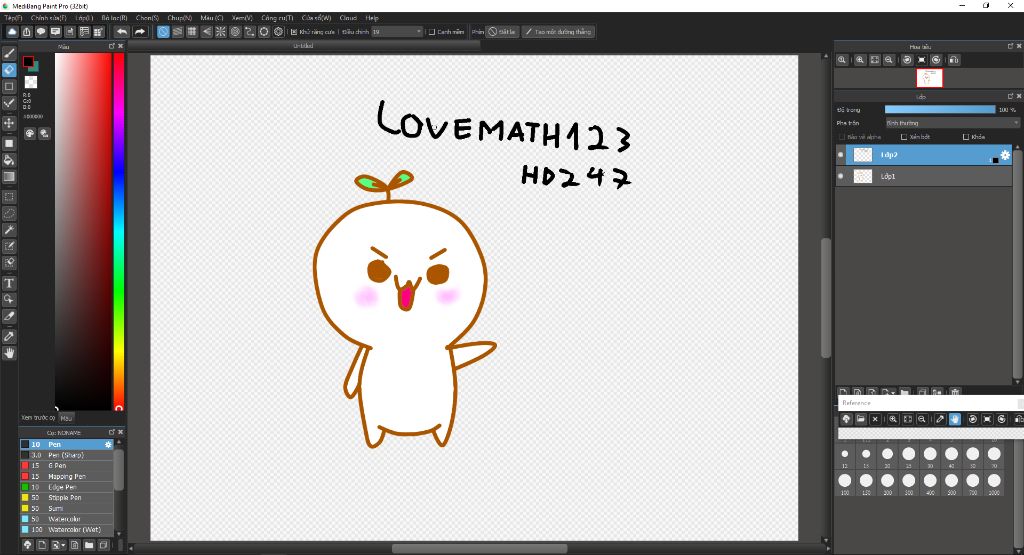Open Lớp(L) layer menu
1024x555 pixels.
(x=84, y=18)
